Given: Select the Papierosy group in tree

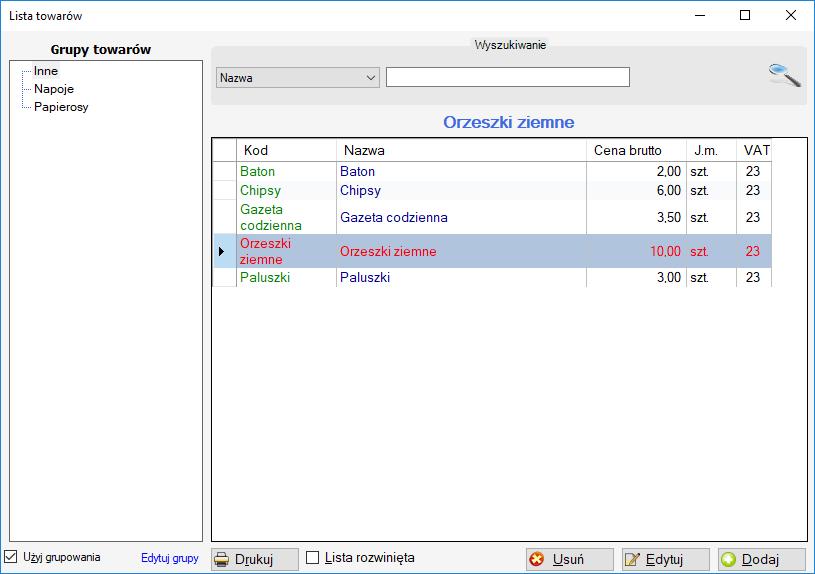Looking at the screenshot, I should [x=61, y=107].
